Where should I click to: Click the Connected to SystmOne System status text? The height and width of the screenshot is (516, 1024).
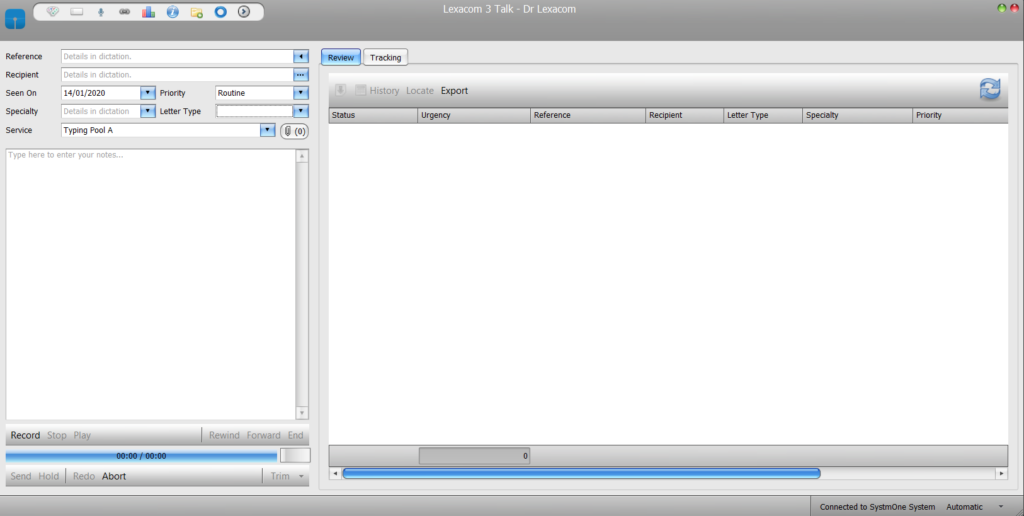877,507
